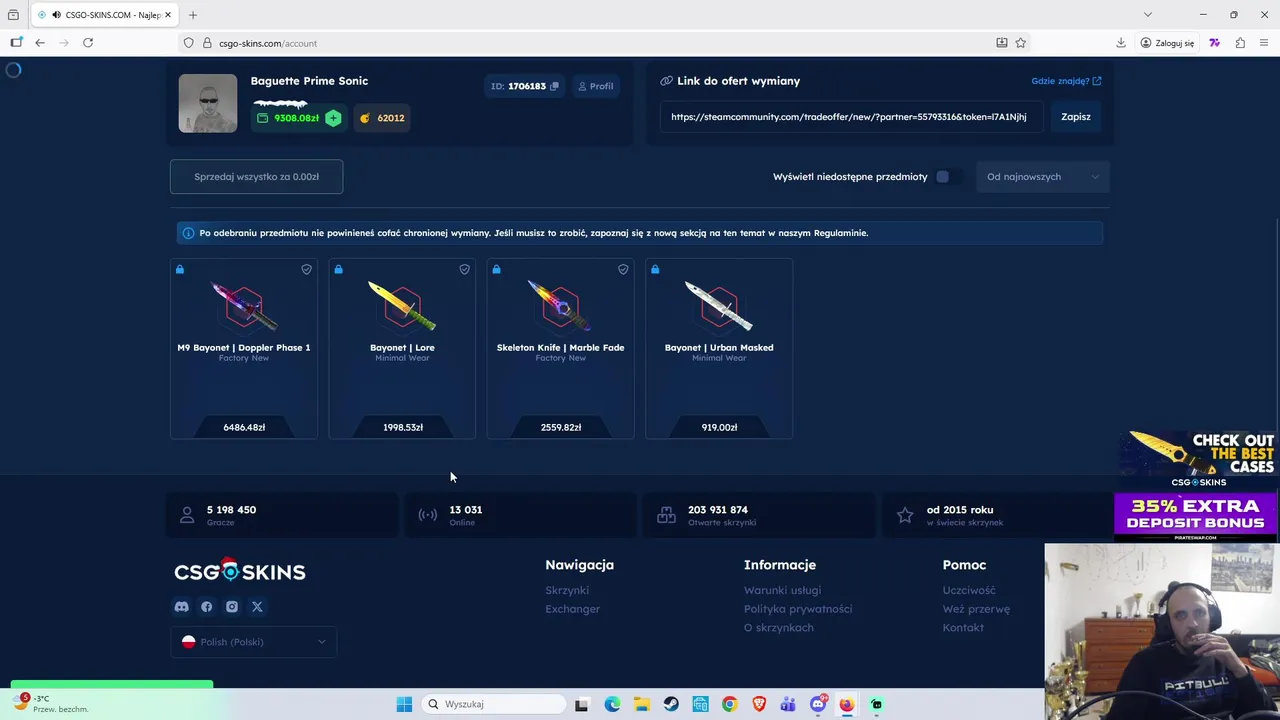The image size is (1280, 720).
Task: Toggle Wyświetl niedostępne przedmioty switch
Action: pyautogui.click(x=948, y=177)
